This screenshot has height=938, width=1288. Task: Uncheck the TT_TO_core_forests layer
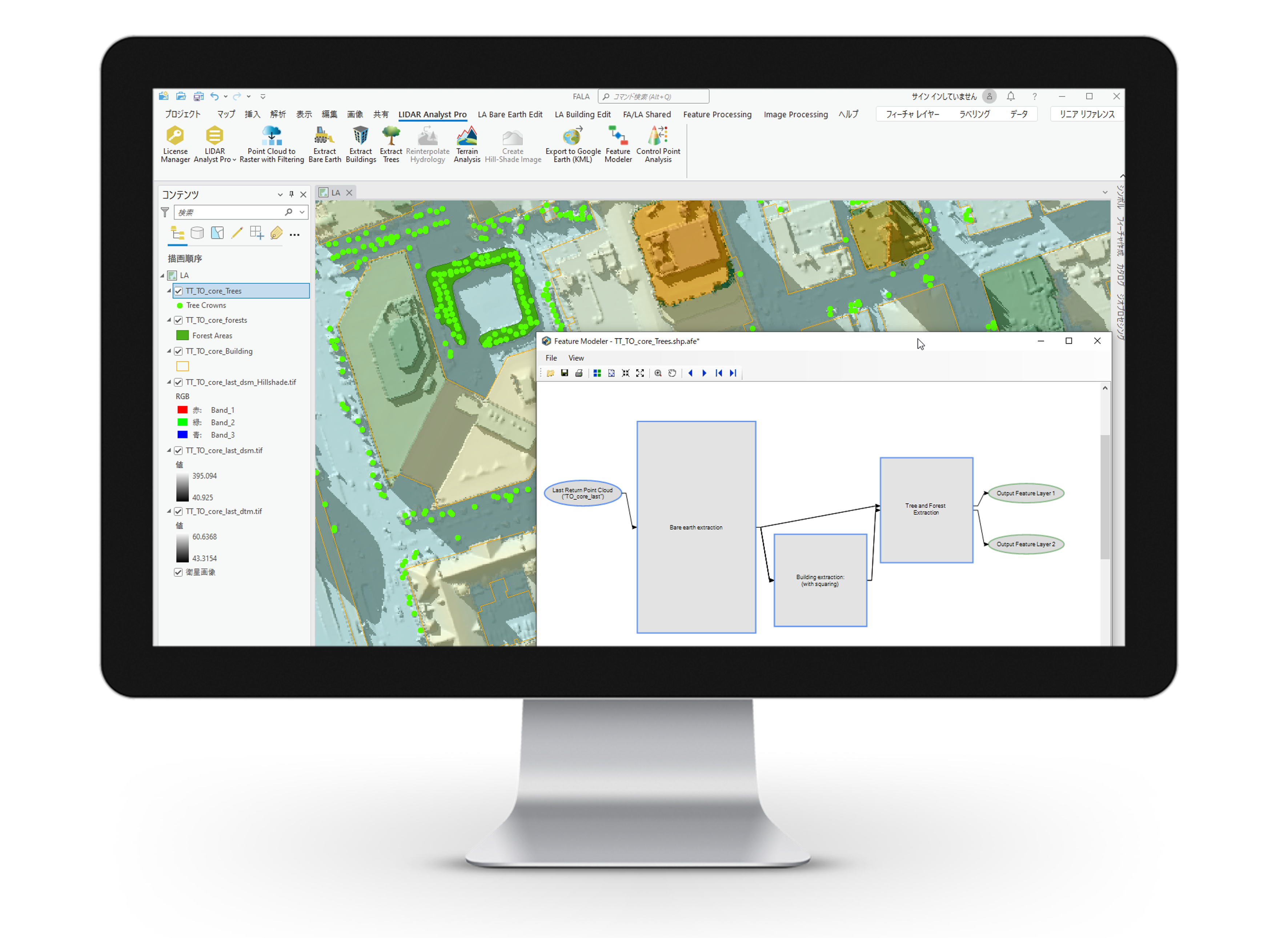tap(178, 320)
